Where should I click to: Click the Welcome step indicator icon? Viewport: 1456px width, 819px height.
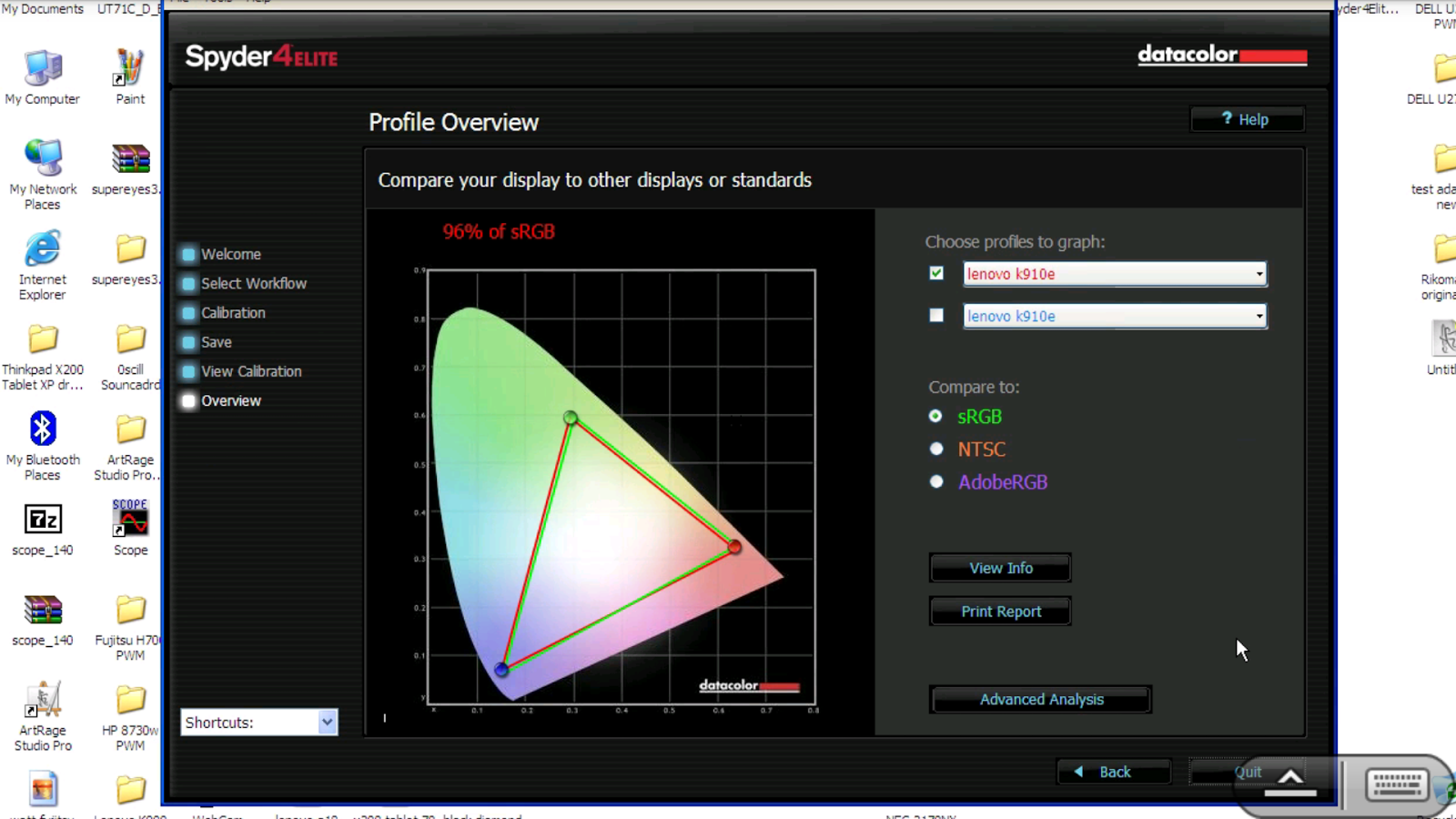[188, 255]
